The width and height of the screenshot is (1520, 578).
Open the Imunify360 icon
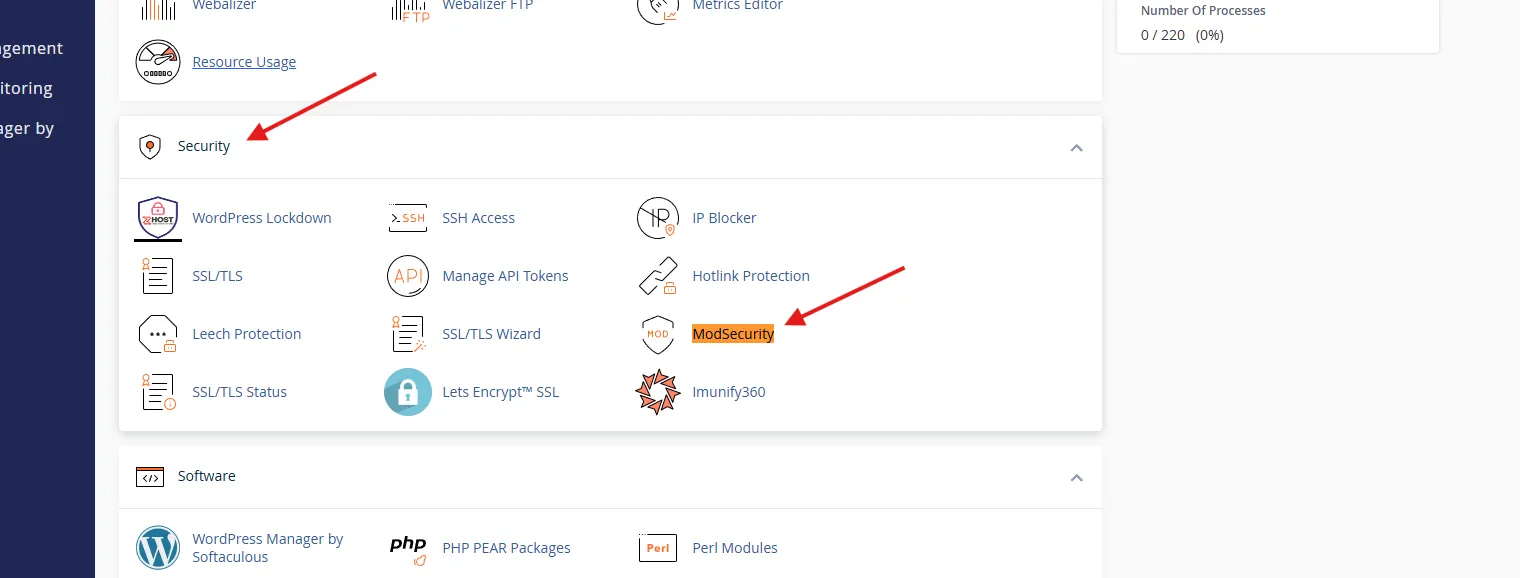[x=658, y=392]
